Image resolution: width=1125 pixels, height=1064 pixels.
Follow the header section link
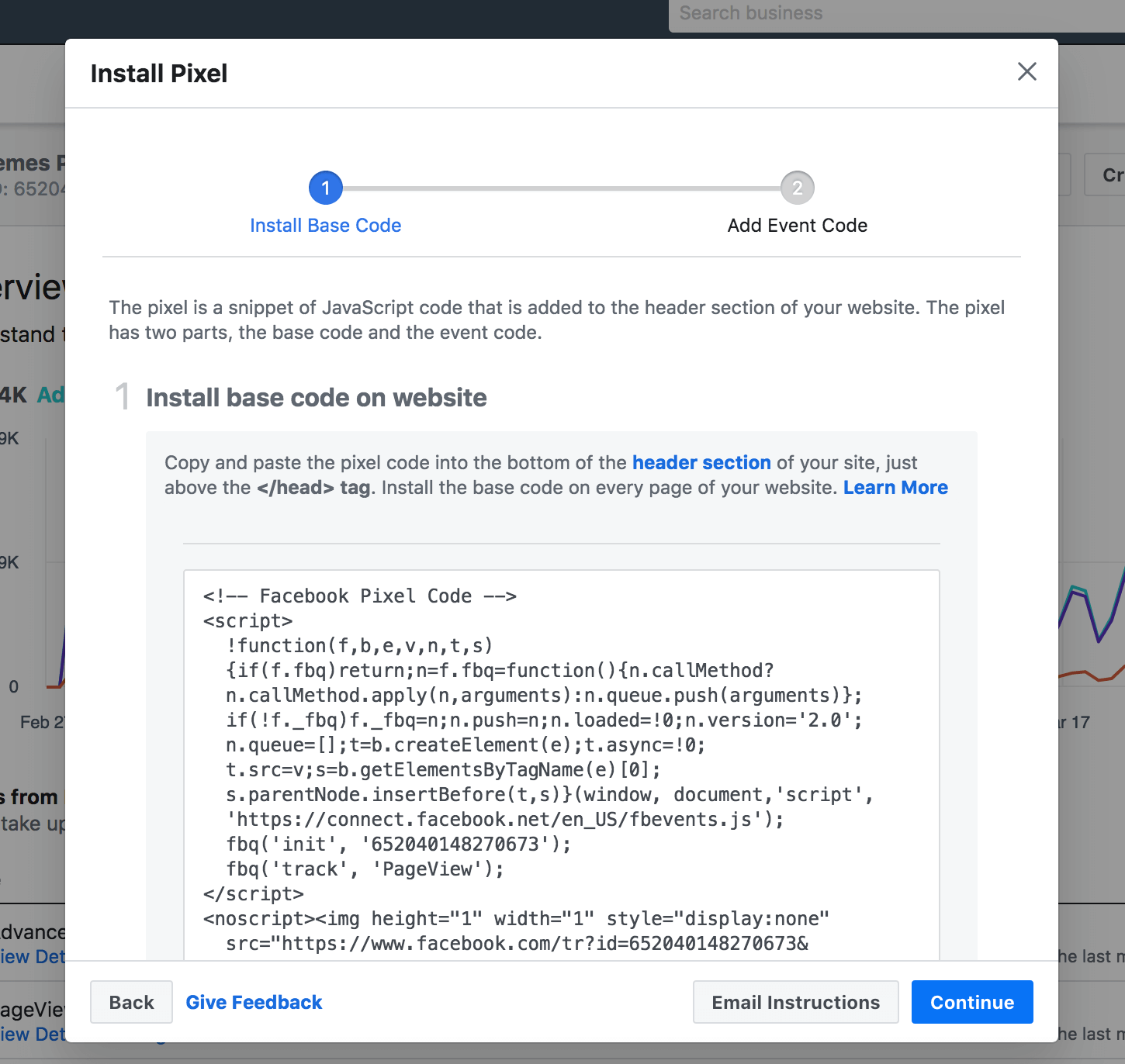click(x=701, y=463)
